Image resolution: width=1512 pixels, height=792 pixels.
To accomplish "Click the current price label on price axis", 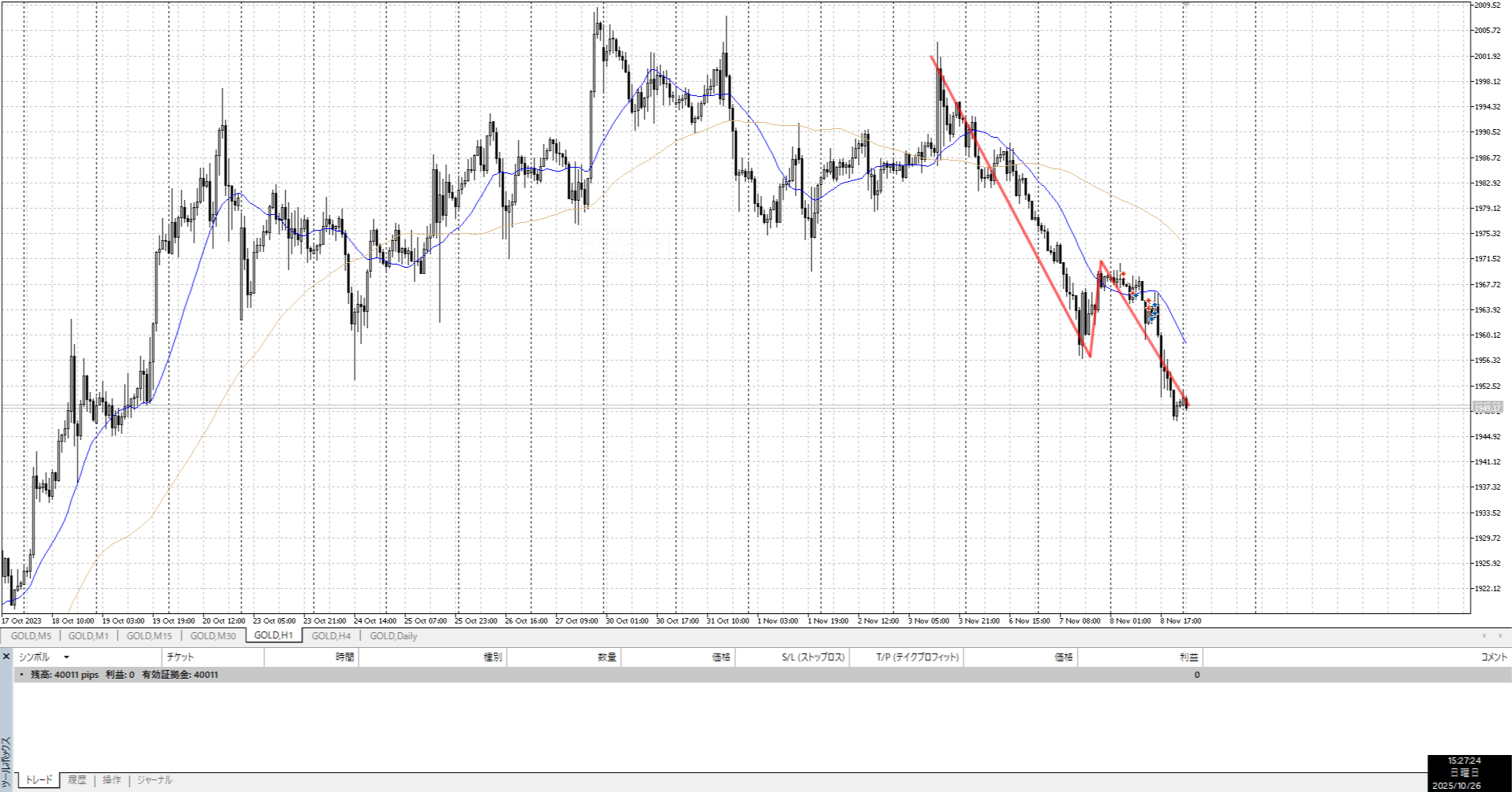I will tap(1488, 407).
